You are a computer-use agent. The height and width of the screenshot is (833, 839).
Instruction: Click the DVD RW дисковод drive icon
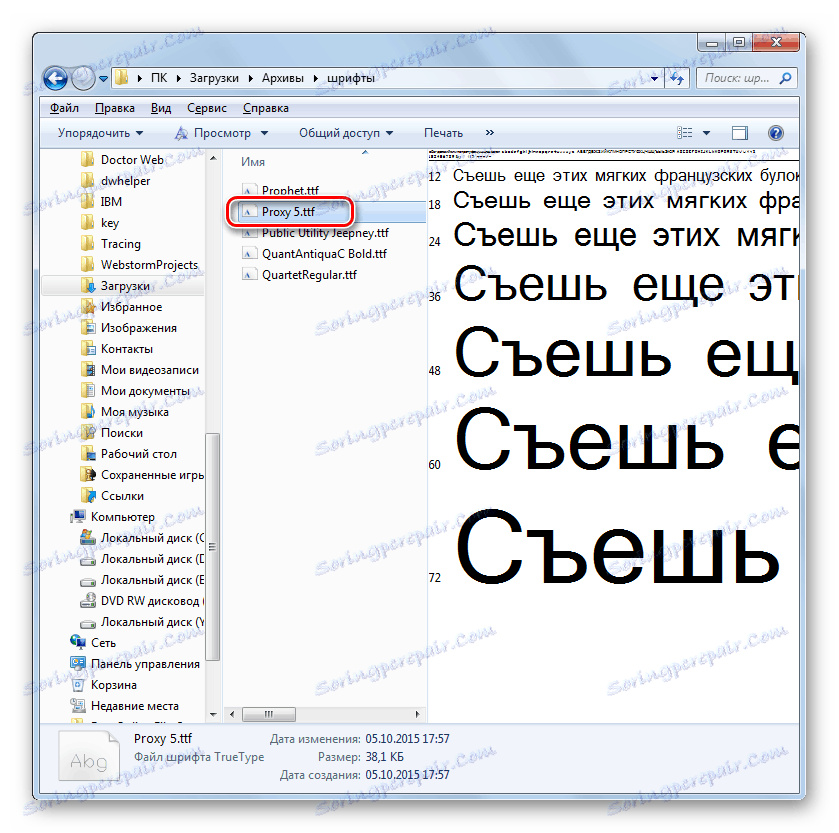88,601
